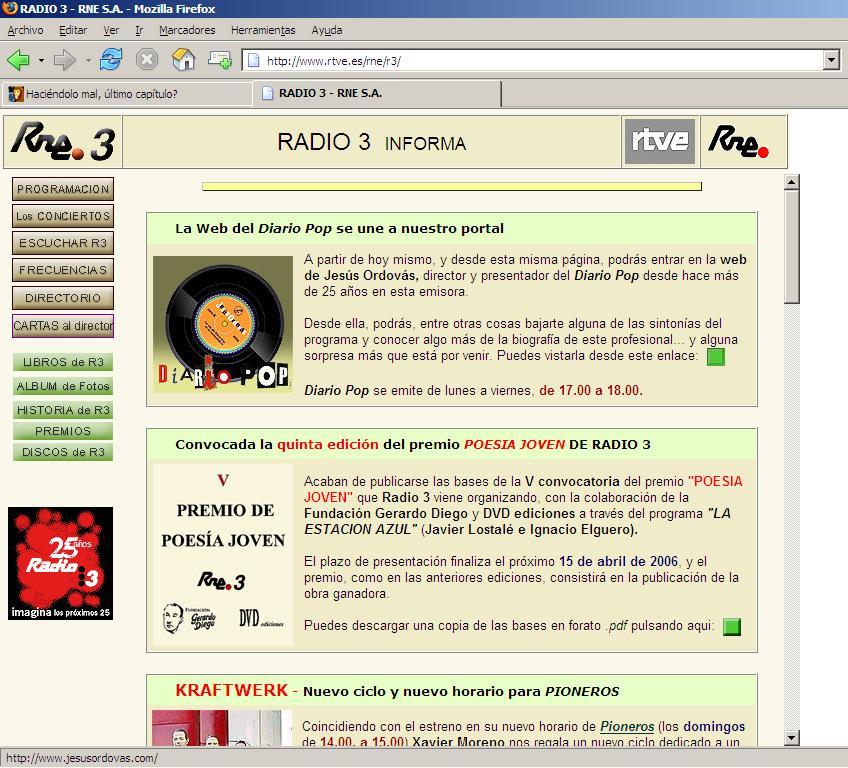The width and height of the screenshot is (848, 768).
Task: Expand the address bar URL dropdown
Action: tap(830, 60)
